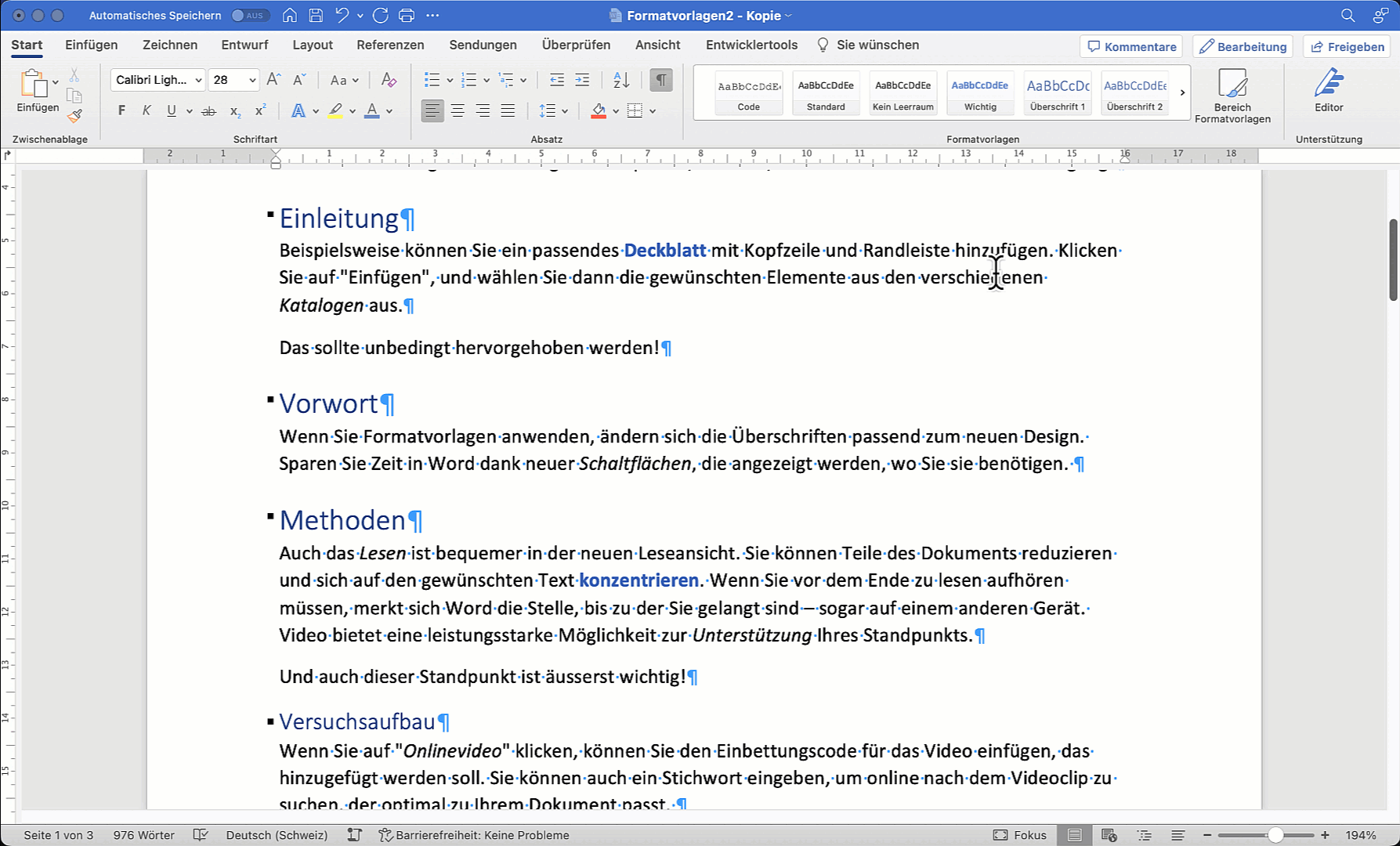The image size is (1400, 846).
Task: Click the clear formatting icon
Action: 389,80
